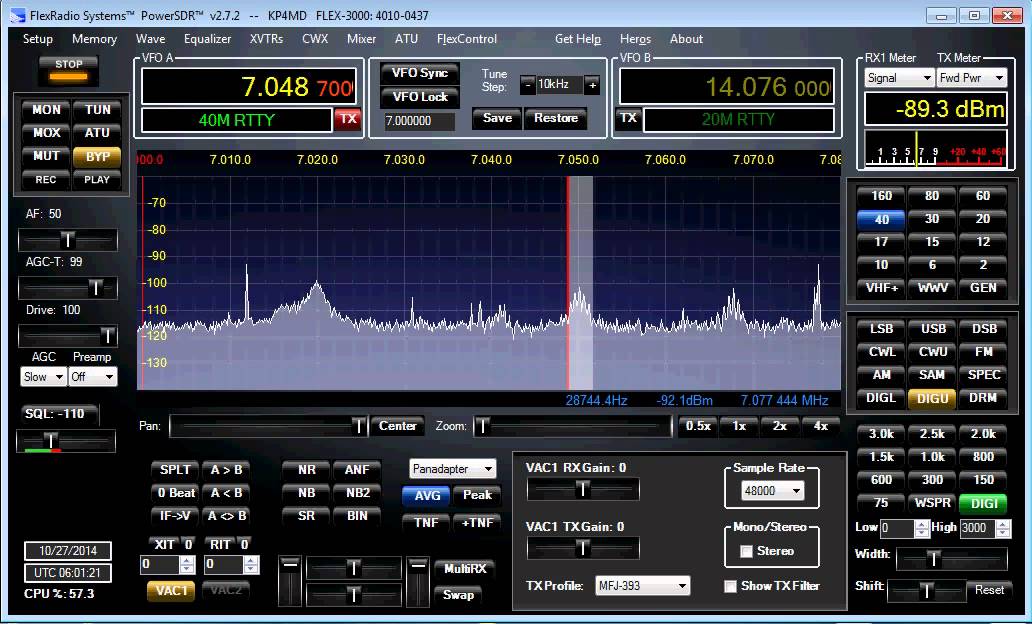Select FM mode
Screen dimensions: 1032x624
point(983,352)
